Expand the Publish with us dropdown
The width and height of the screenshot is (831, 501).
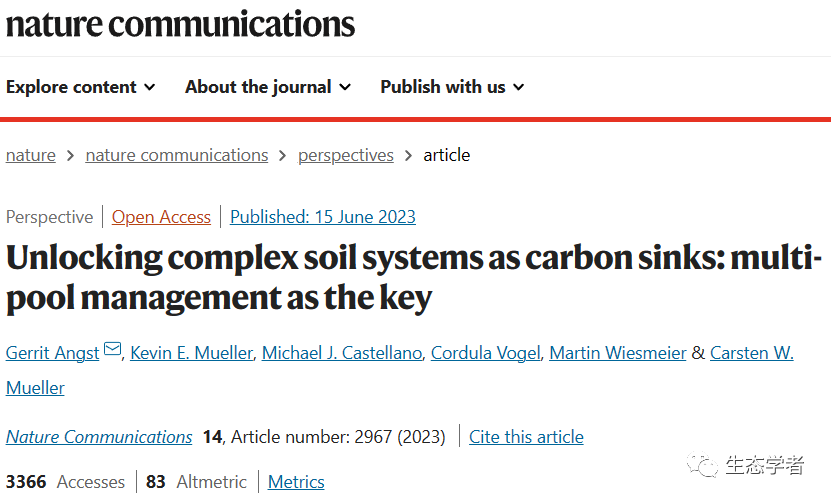pos(452,87)
